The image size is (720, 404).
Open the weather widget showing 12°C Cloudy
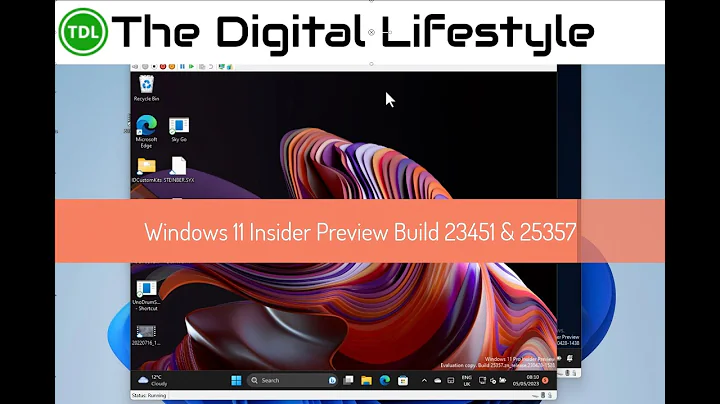153,380
